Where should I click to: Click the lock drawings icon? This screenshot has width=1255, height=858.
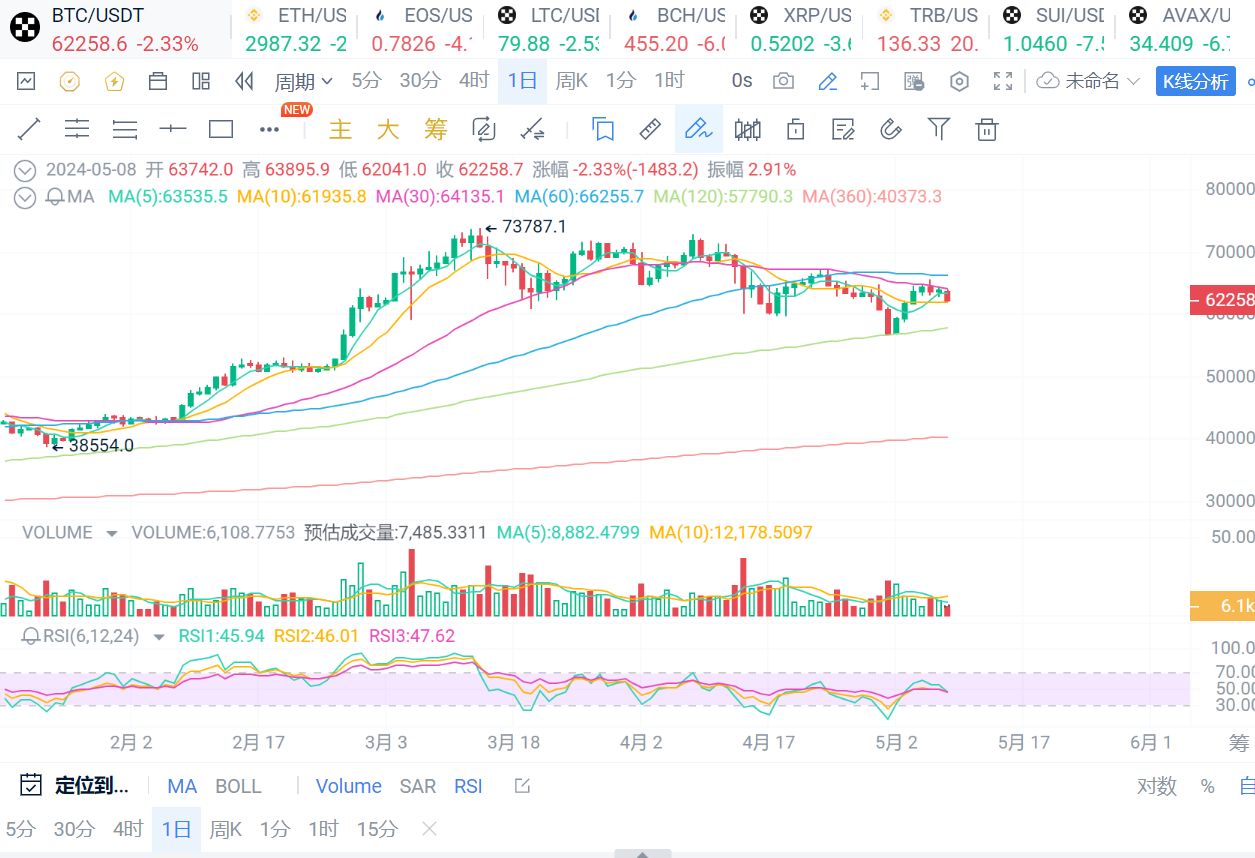coord(796,129)
